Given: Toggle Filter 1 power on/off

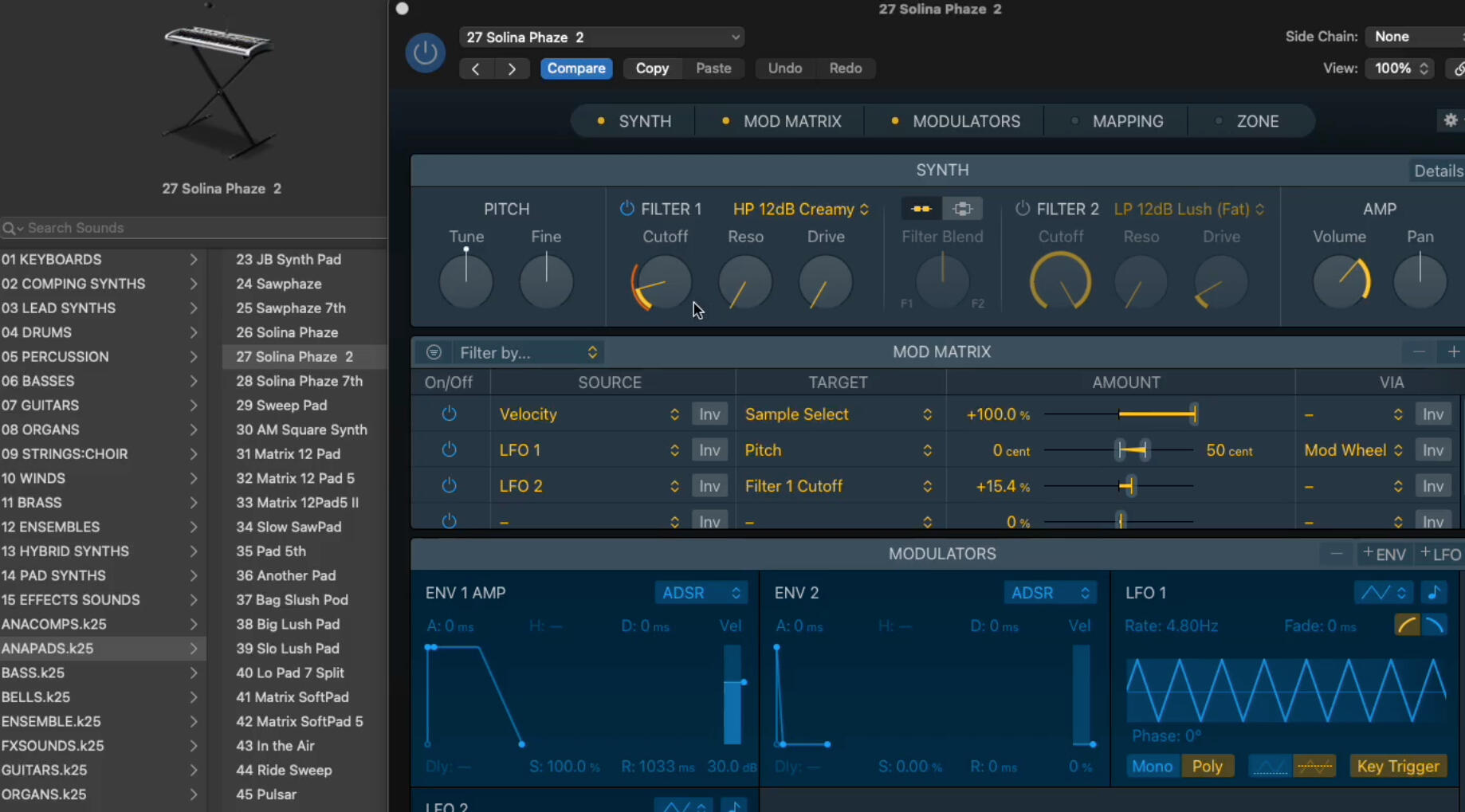Looking at the screenshot, I should [627, 209].
